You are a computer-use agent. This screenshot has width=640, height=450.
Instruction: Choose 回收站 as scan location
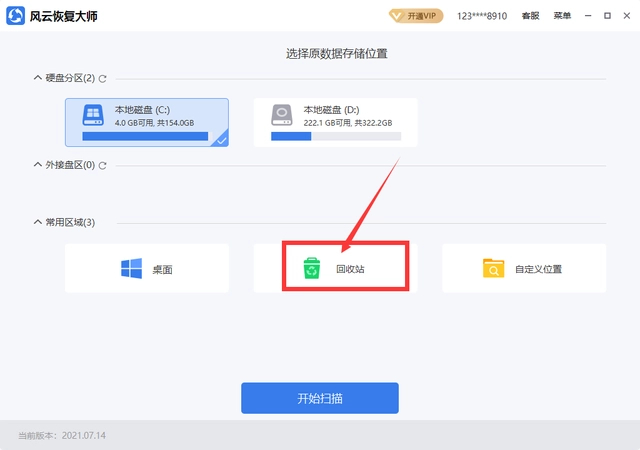[x=336, y=268]
